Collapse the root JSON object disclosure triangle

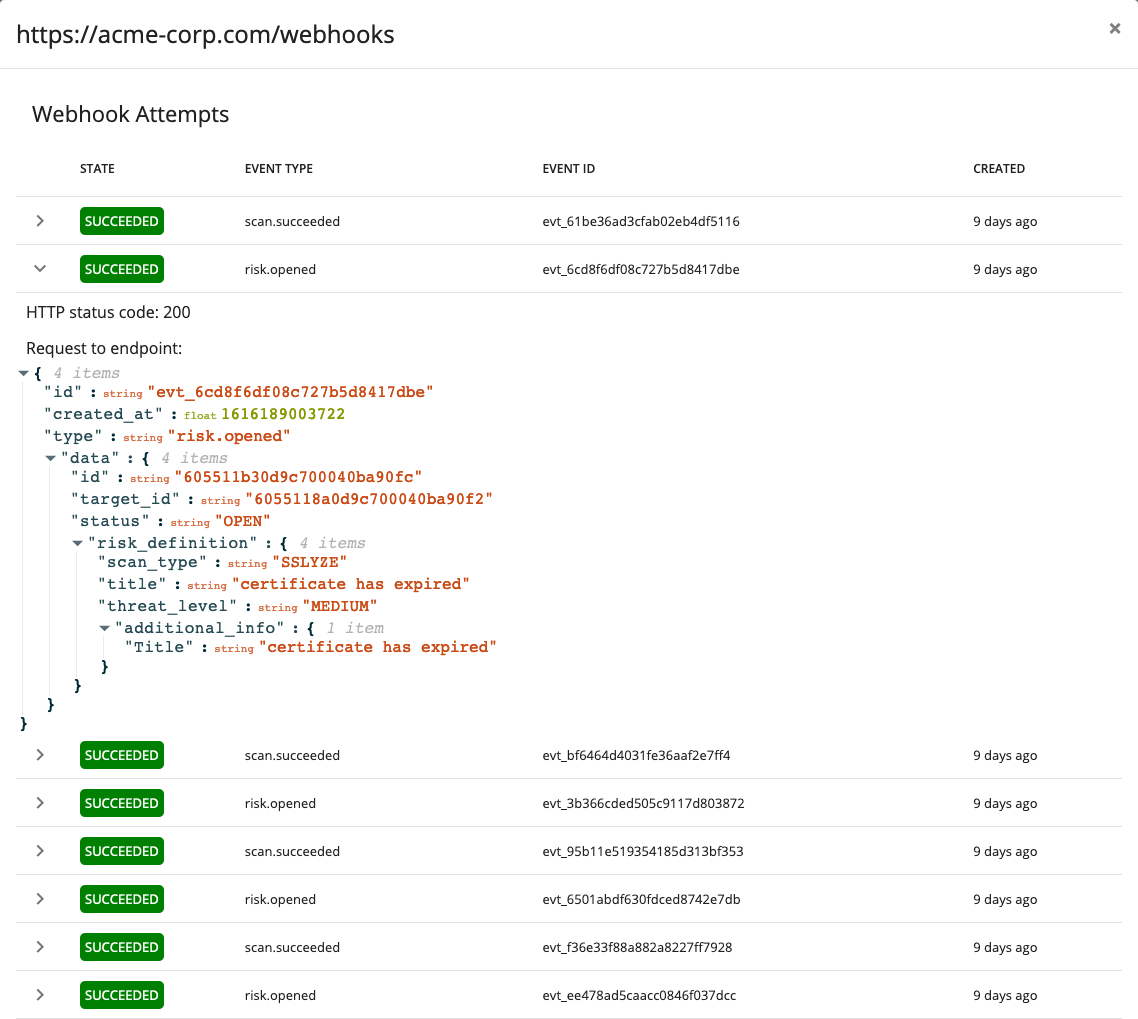[24, 372]
